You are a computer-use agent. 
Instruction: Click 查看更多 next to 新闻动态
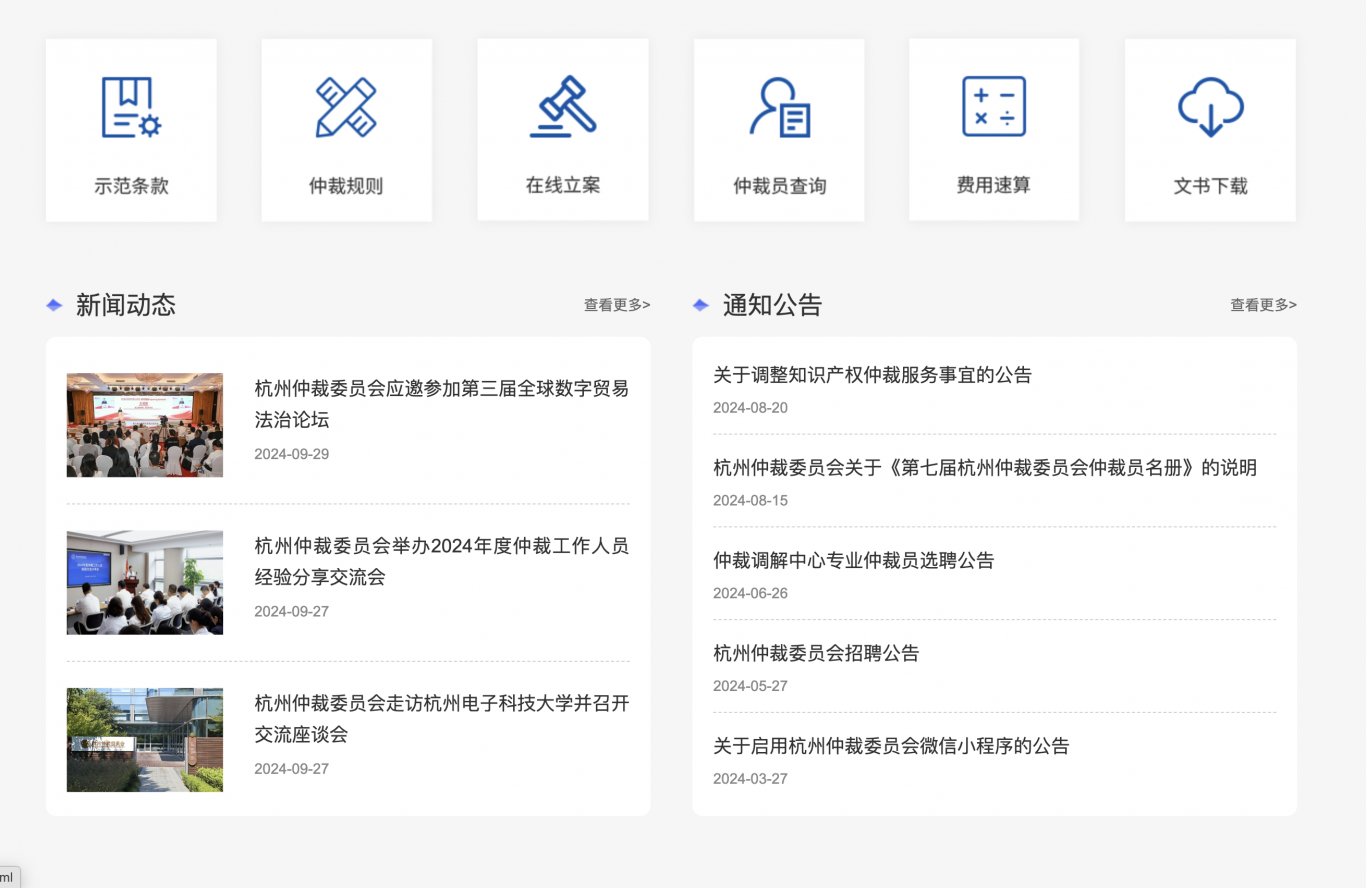(617, 305)
